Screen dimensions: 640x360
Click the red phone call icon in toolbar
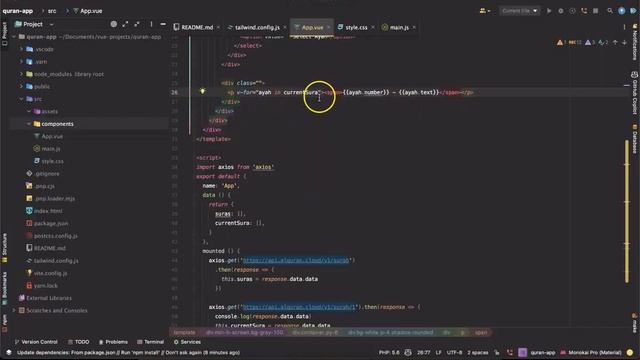584,11
